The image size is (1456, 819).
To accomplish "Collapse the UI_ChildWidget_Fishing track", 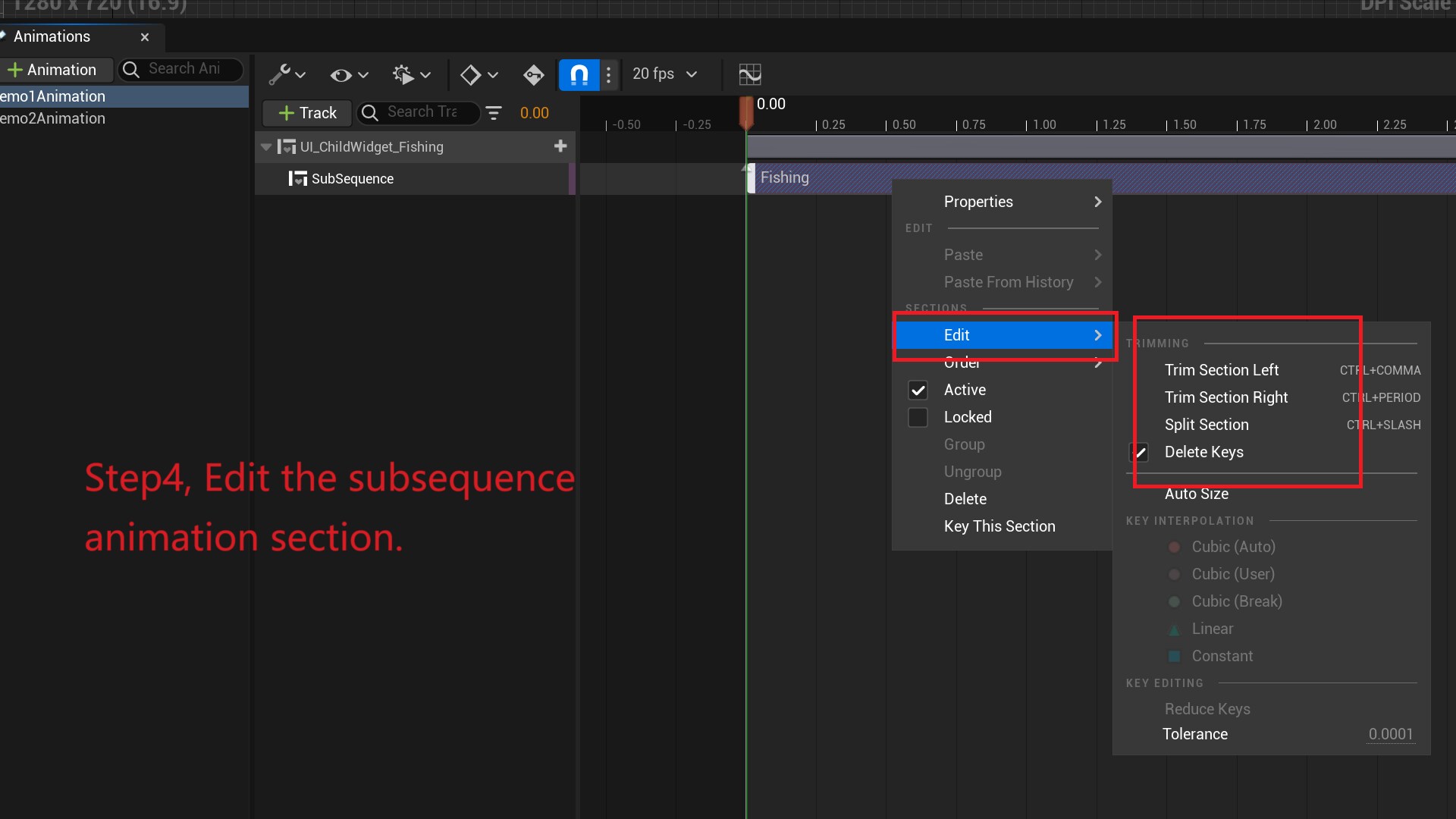I will pyautogui.click(x=266, y=147).
